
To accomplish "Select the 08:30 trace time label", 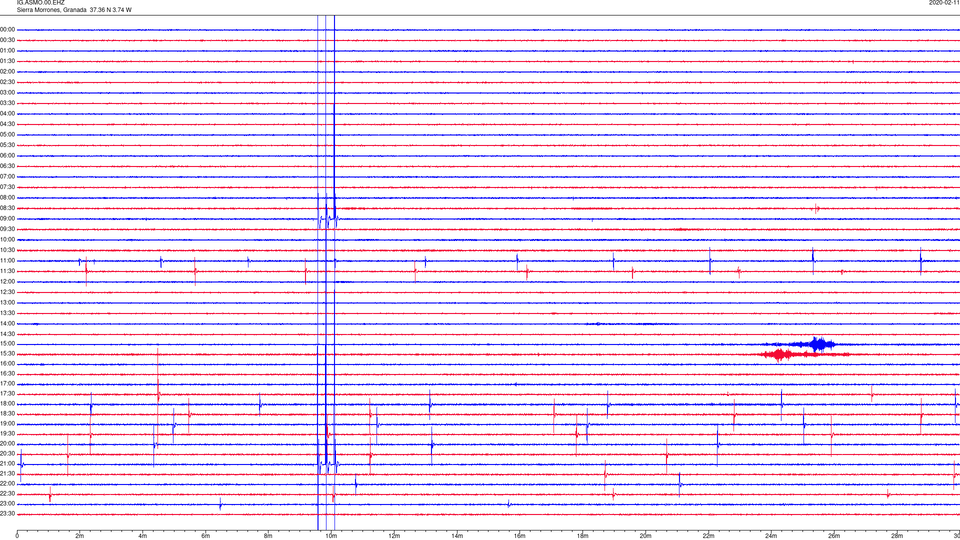I will [x=8, y=208].
